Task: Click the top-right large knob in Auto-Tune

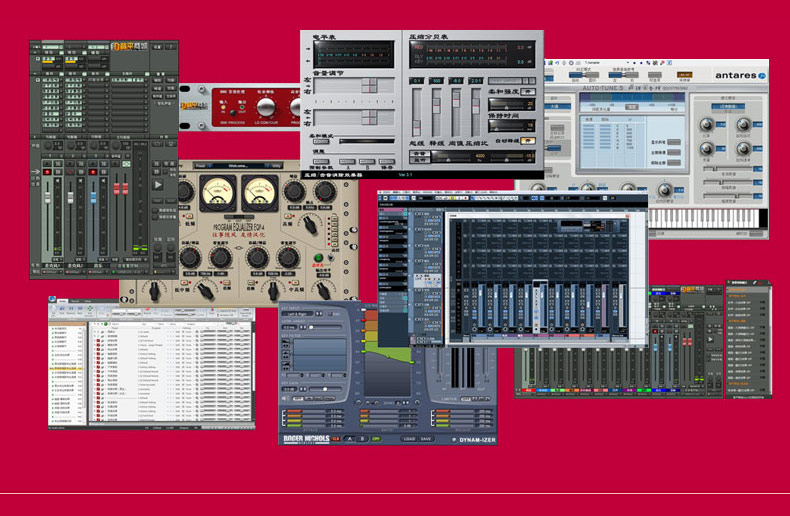Action: [742, 126]
